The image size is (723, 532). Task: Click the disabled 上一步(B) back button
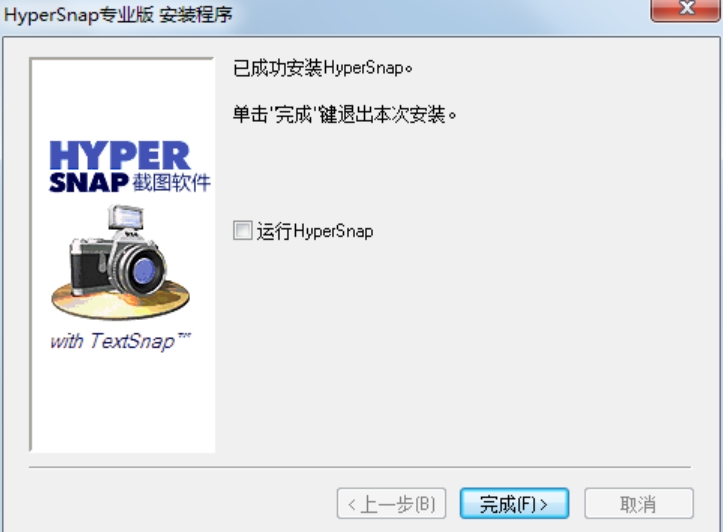tap(391, 503)
